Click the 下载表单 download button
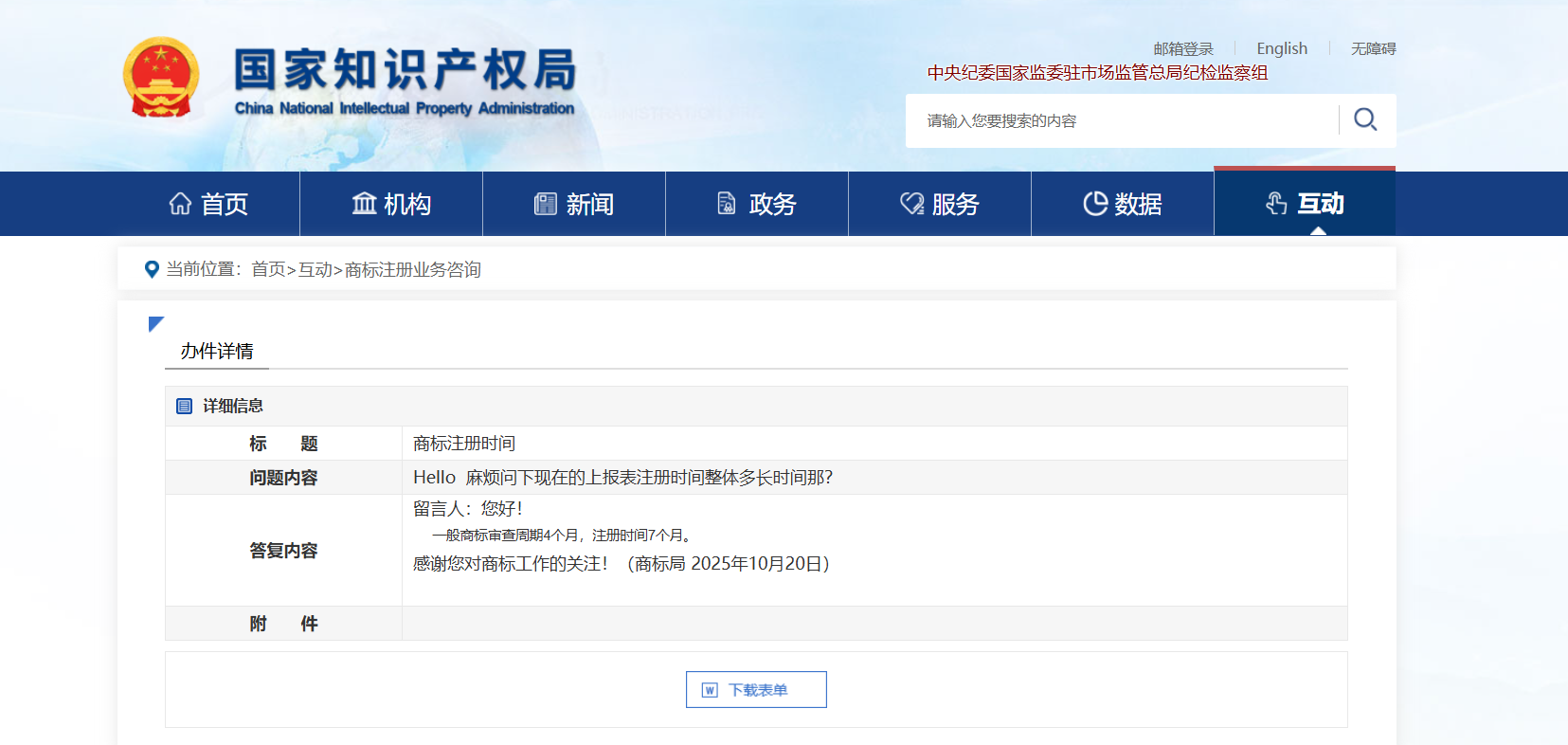1568x745 pixels. [756, 690]
